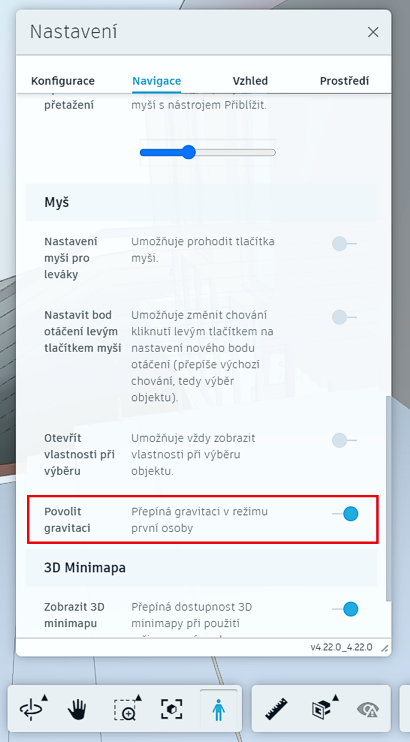
Task: Open the Measure ruler tool
Action: 276,710
